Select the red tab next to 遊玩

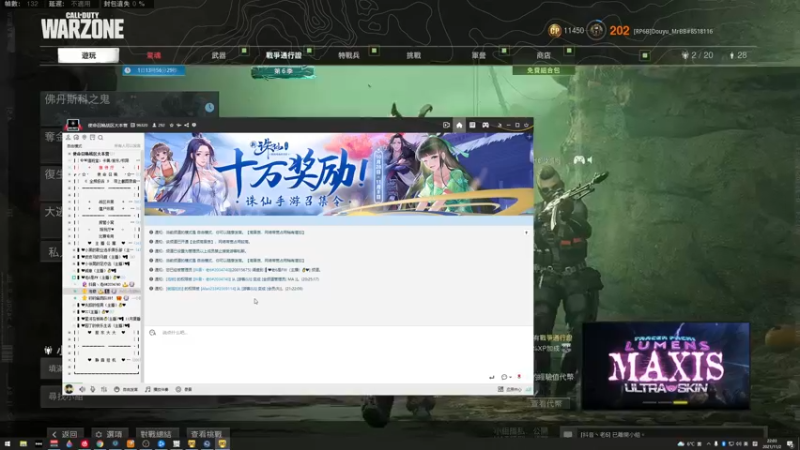(x=154, y=55)
